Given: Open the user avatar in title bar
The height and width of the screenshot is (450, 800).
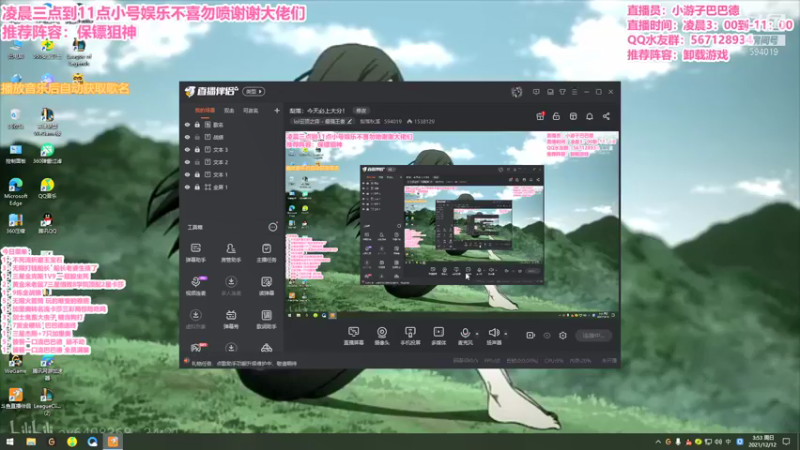Looking at the screenshot, I should pyautogui.click(x=517, y=92).
